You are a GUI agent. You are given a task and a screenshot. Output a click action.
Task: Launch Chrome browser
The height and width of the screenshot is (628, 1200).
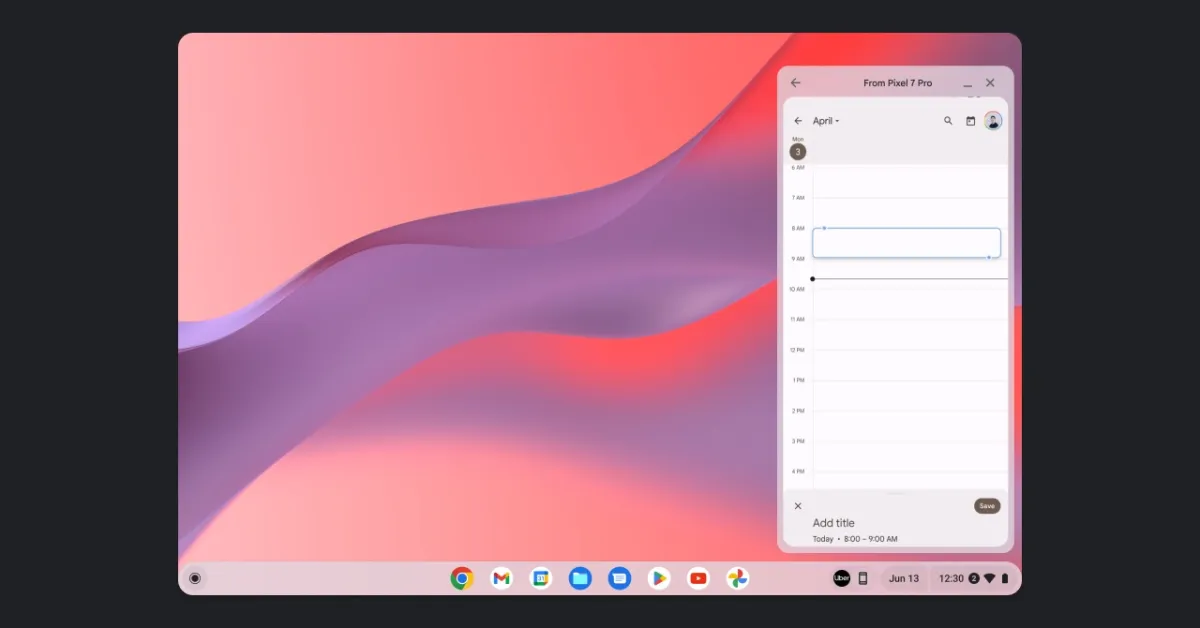(x=461, y=578)
